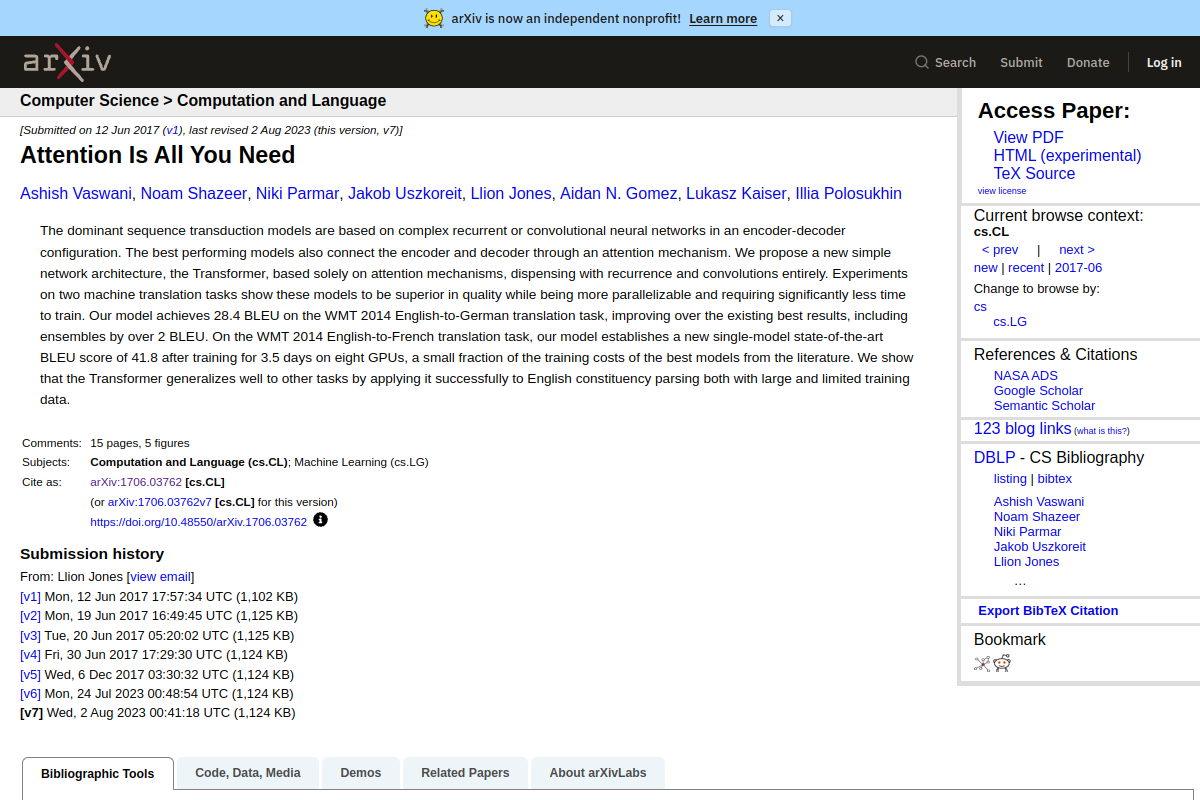The width and height of the screenshot is (1200, 800).
Task: Open DBLP listing link
Action: 1010,478
